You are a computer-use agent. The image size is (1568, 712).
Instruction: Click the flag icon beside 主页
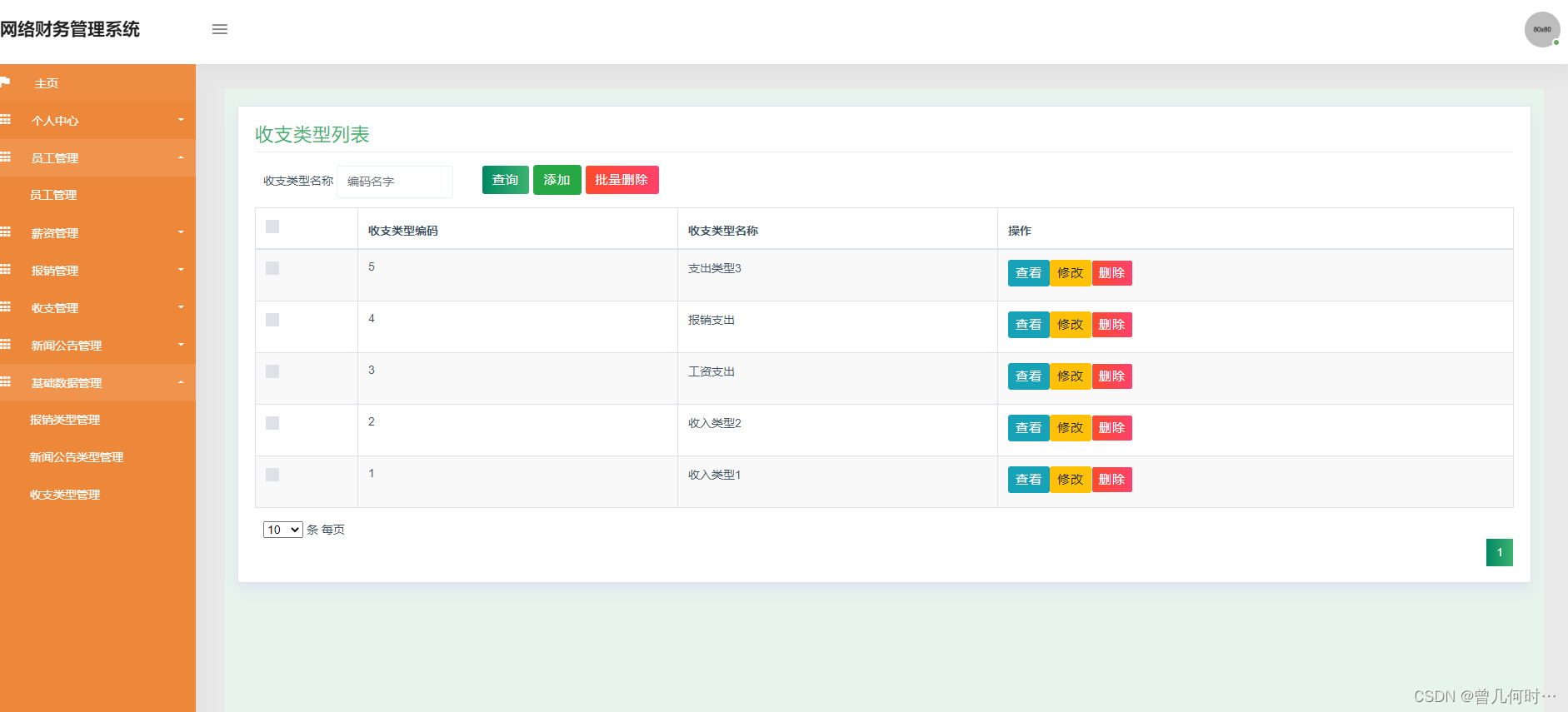coord(5,82)
